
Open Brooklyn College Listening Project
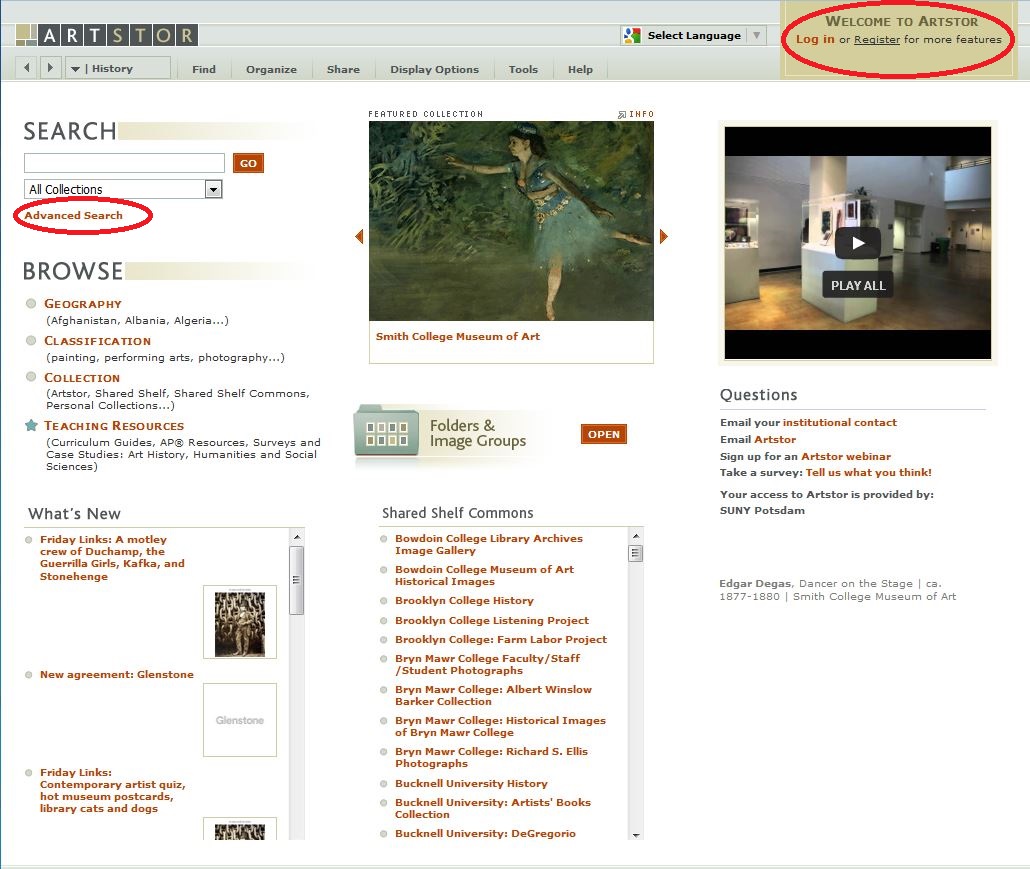(492, 620)
